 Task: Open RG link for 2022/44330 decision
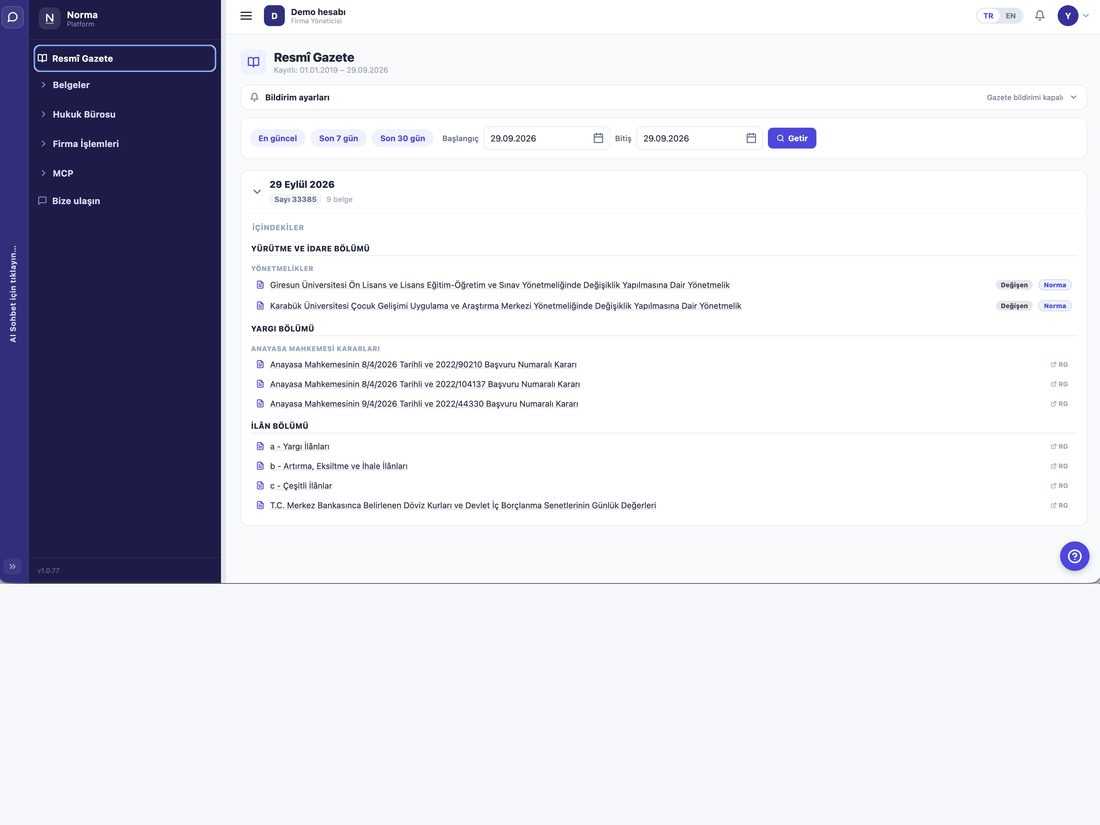point(1059,404)
